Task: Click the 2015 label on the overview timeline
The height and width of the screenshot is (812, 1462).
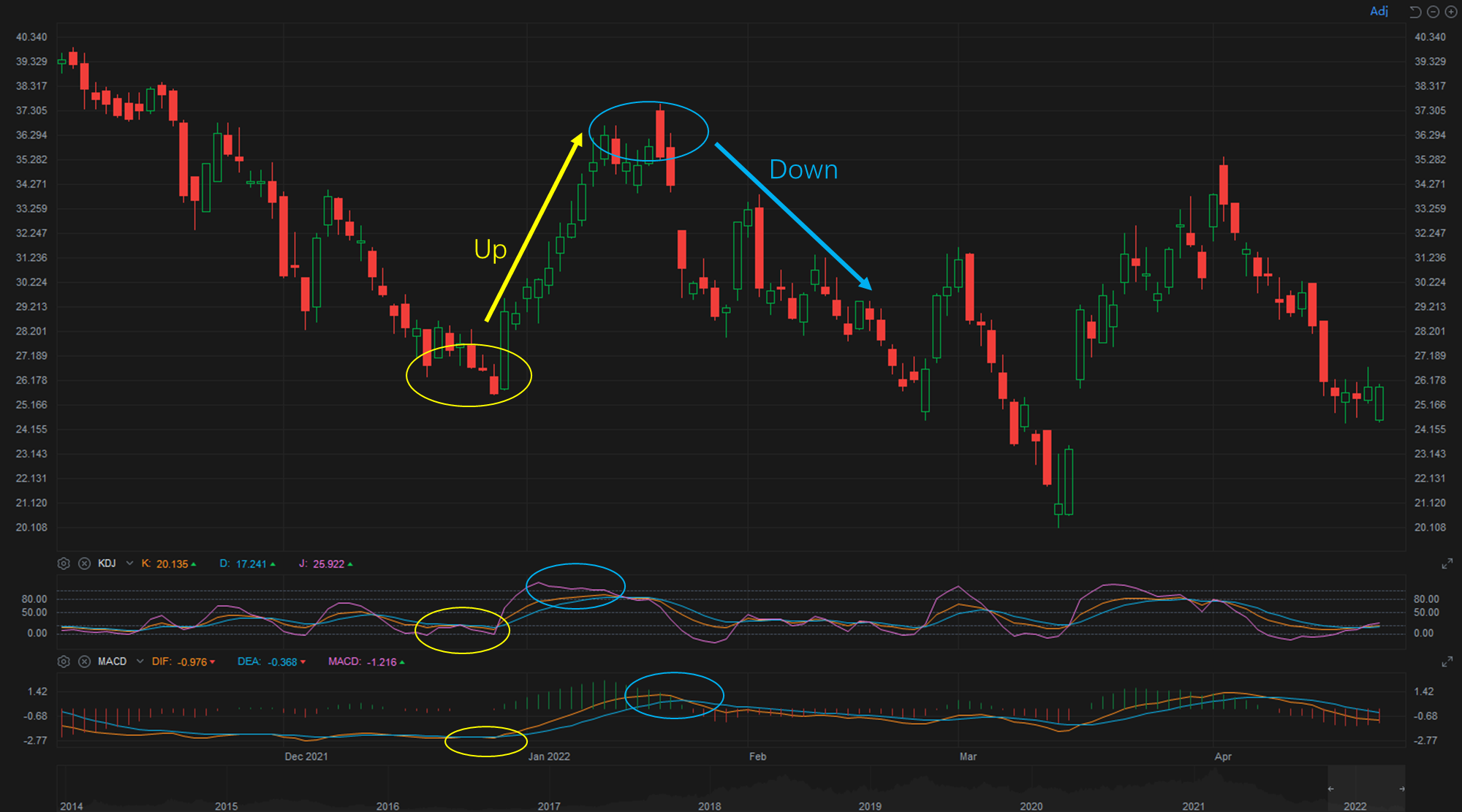Action: 226,805
